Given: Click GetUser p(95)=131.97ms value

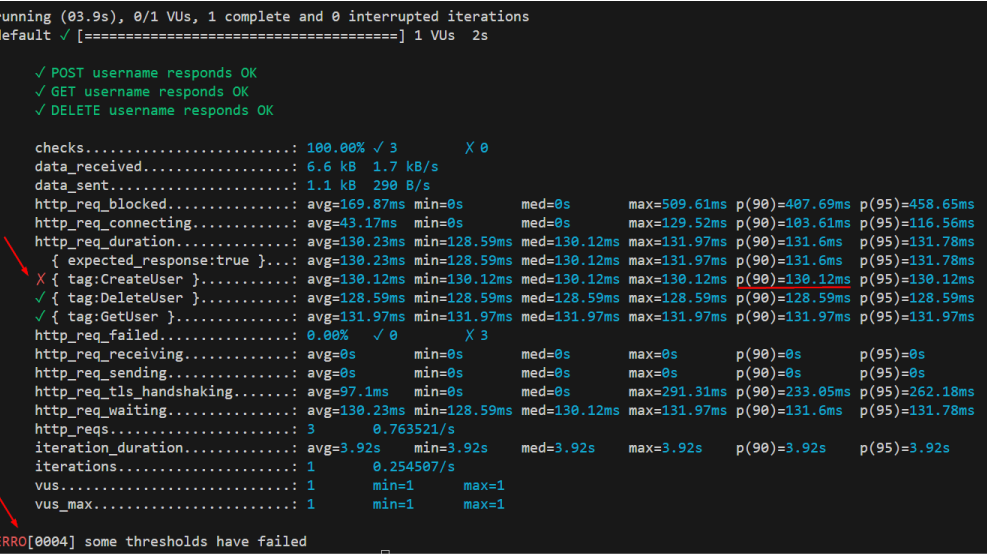Looking at the screenshot, I should [x=917, y=317].
